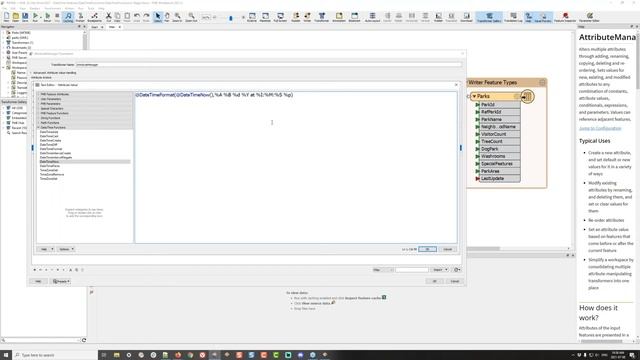Click OK in the Text Editor dialog
640x360 pixels.
coord(427,249)
